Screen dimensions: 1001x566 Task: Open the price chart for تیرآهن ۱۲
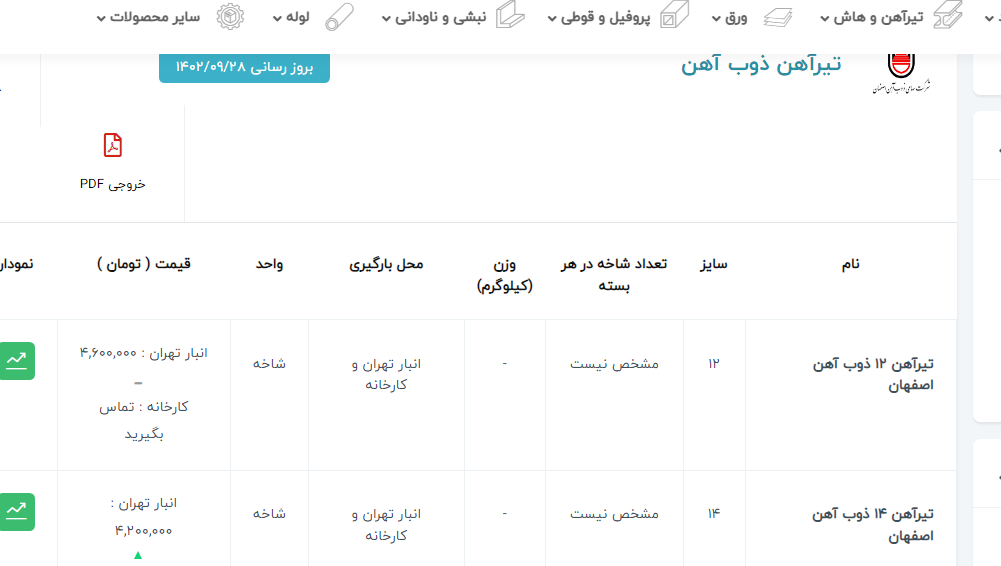click(x=17, y=361)
